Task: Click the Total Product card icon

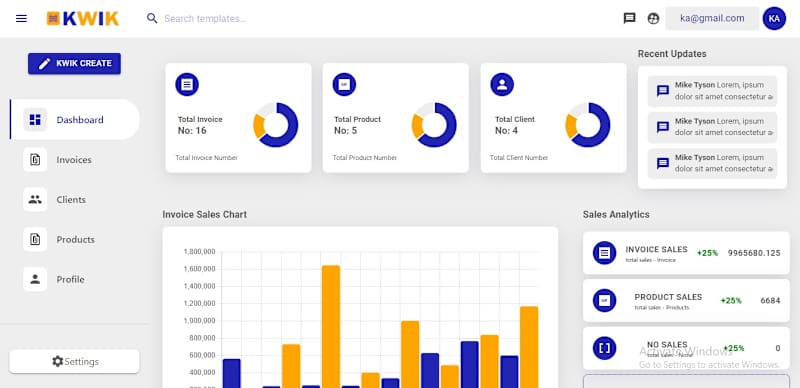Action: point(344,84)
